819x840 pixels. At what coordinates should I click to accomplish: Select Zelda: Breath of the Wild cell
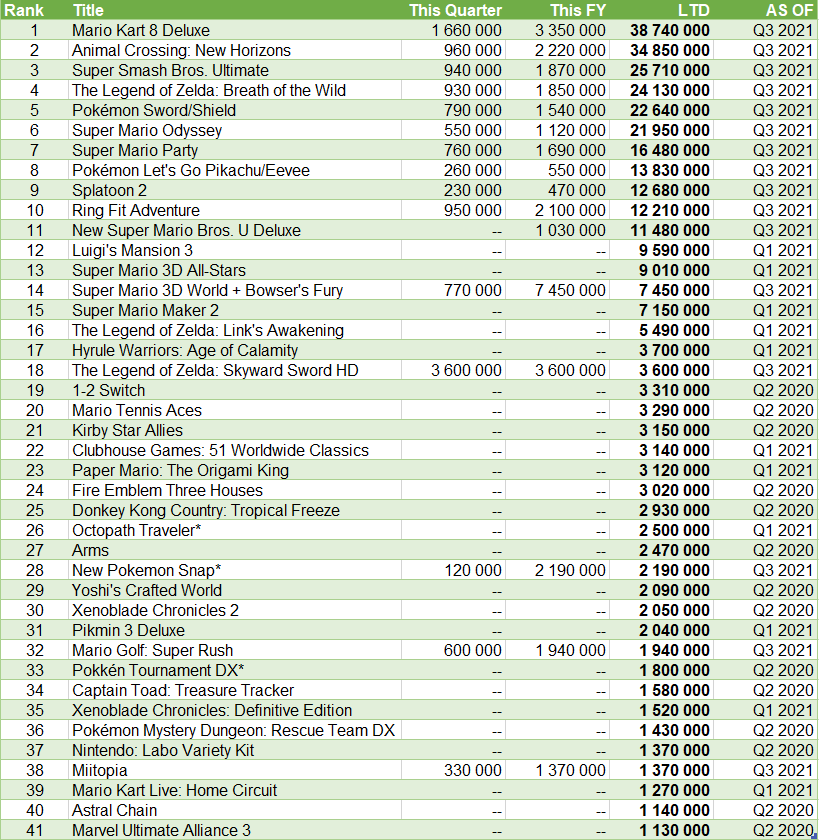pyautogui.click(x=235, y=90)
